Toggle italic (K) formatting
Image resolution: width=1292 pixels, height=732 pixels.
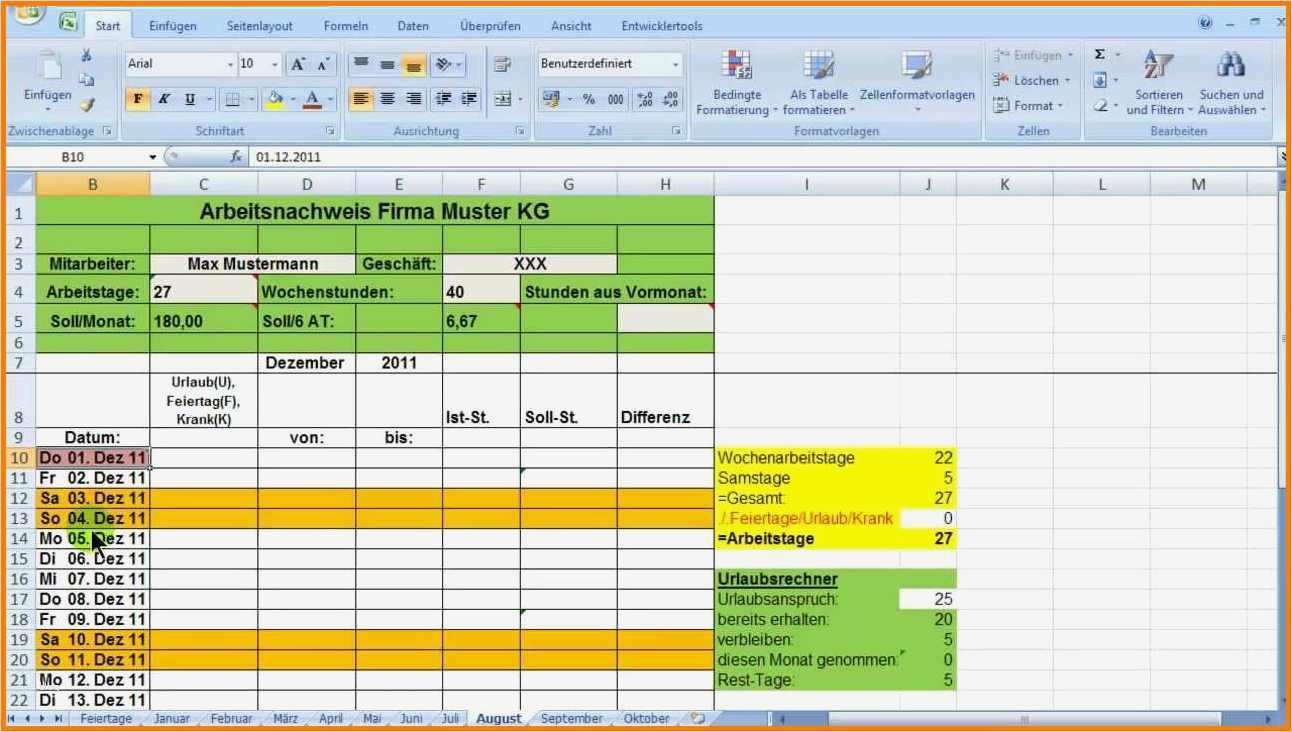pyautogui.click(x=164, y=99)
